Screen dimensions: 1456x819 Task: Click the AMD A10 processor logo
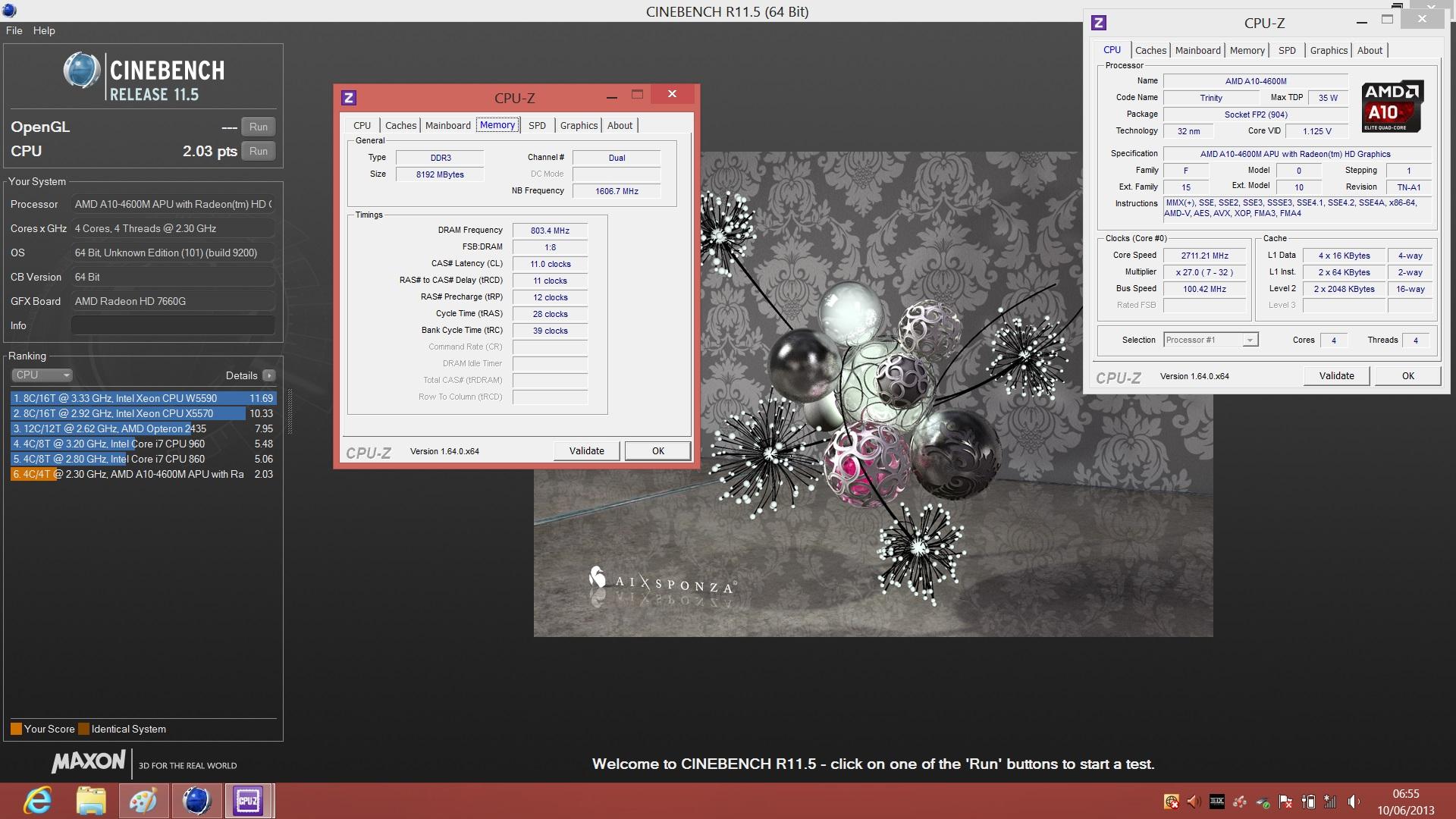pos(1392,106)
